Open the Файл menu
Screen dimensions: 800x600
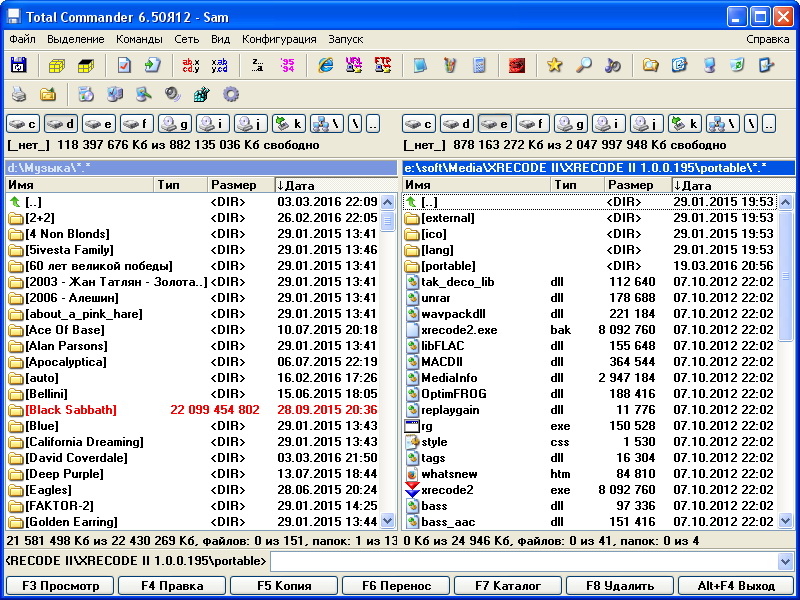pyautogui.click(x=22, y=39)
